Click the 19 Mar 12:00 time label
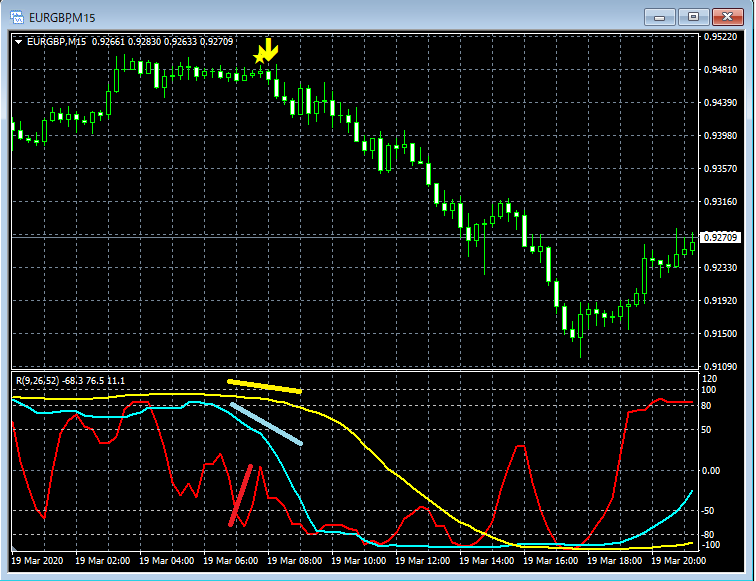The width and height of the screenshot is (756, 581). coord(423,561)
